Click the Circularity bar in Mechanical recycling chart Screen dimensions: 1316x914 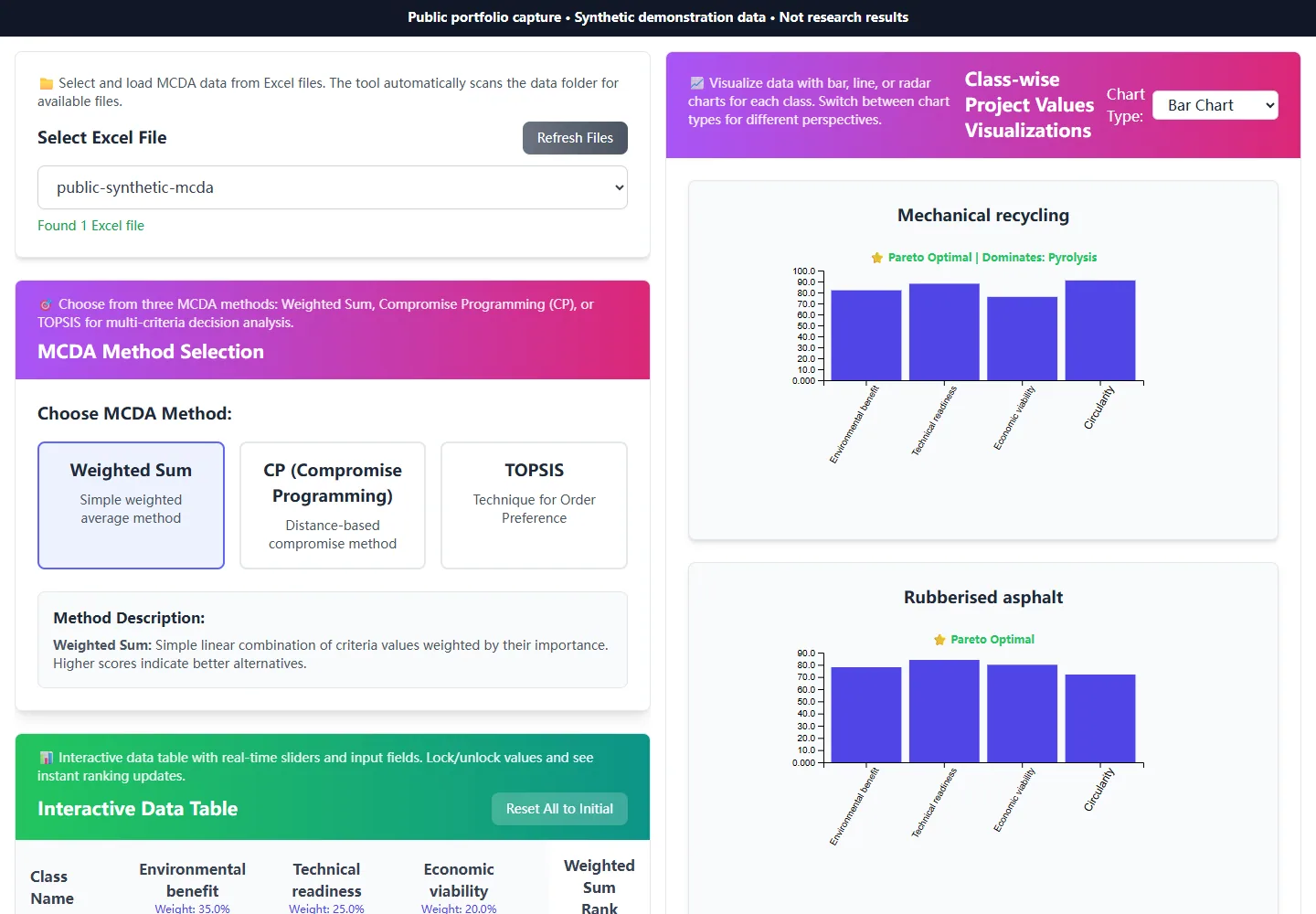pos(1100,331)
